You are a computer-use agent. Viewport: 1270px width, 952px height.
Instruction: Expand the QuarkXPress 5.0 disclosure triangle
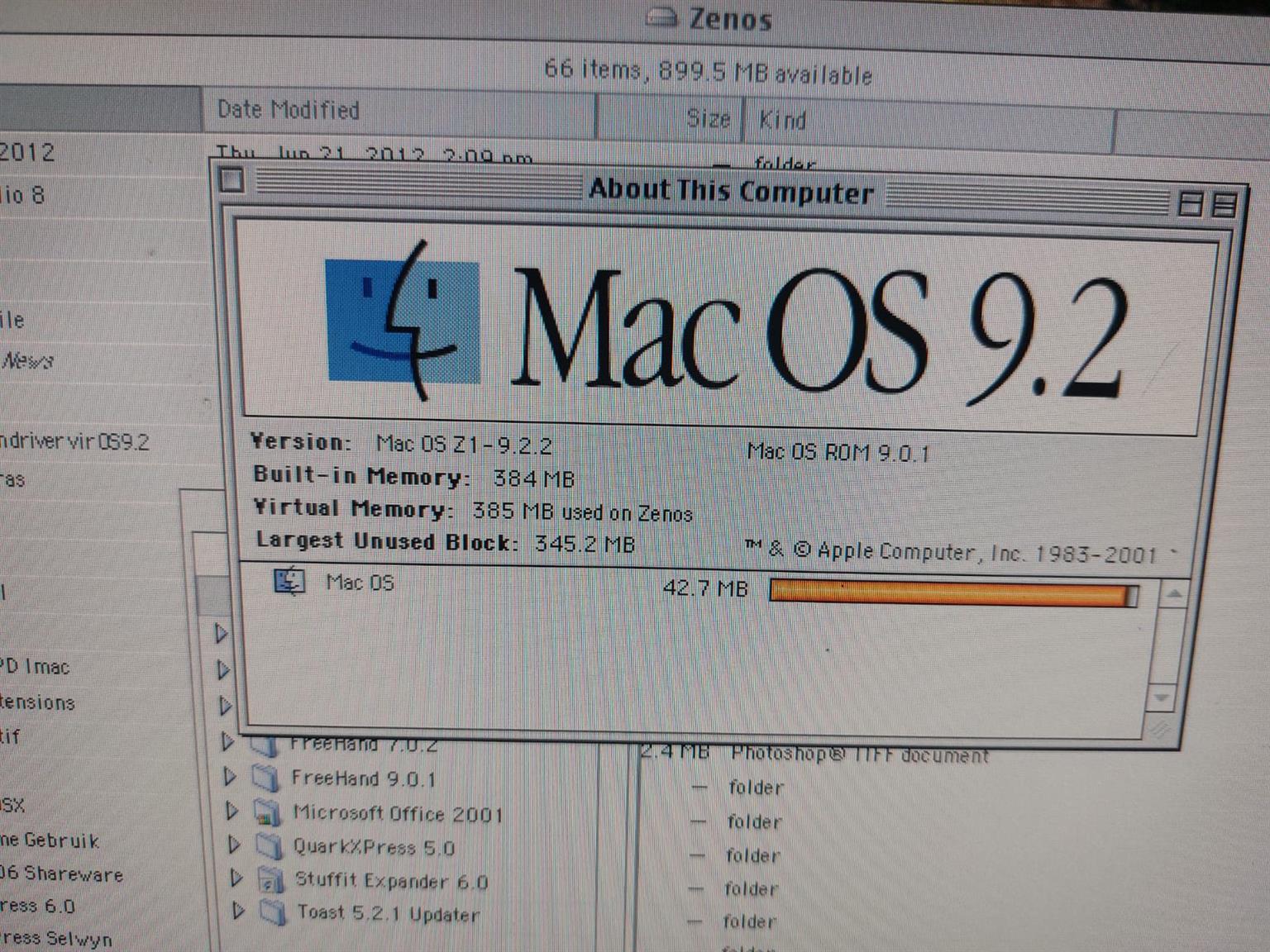pos(234,845)
